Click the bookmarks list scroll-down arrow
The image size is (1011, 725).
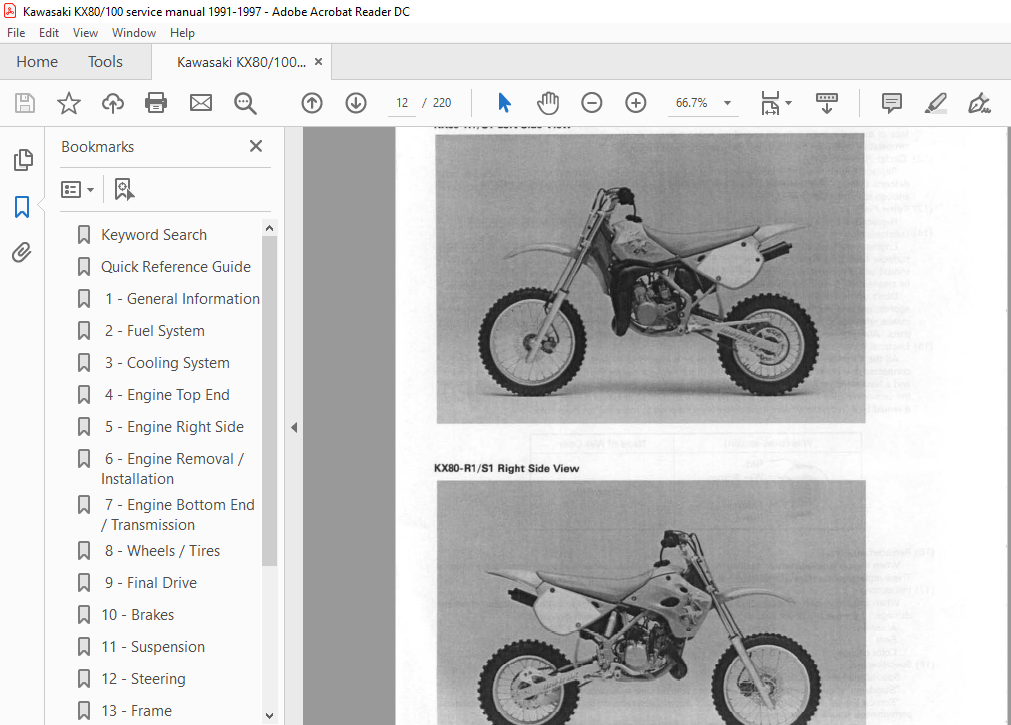point(270,715)
